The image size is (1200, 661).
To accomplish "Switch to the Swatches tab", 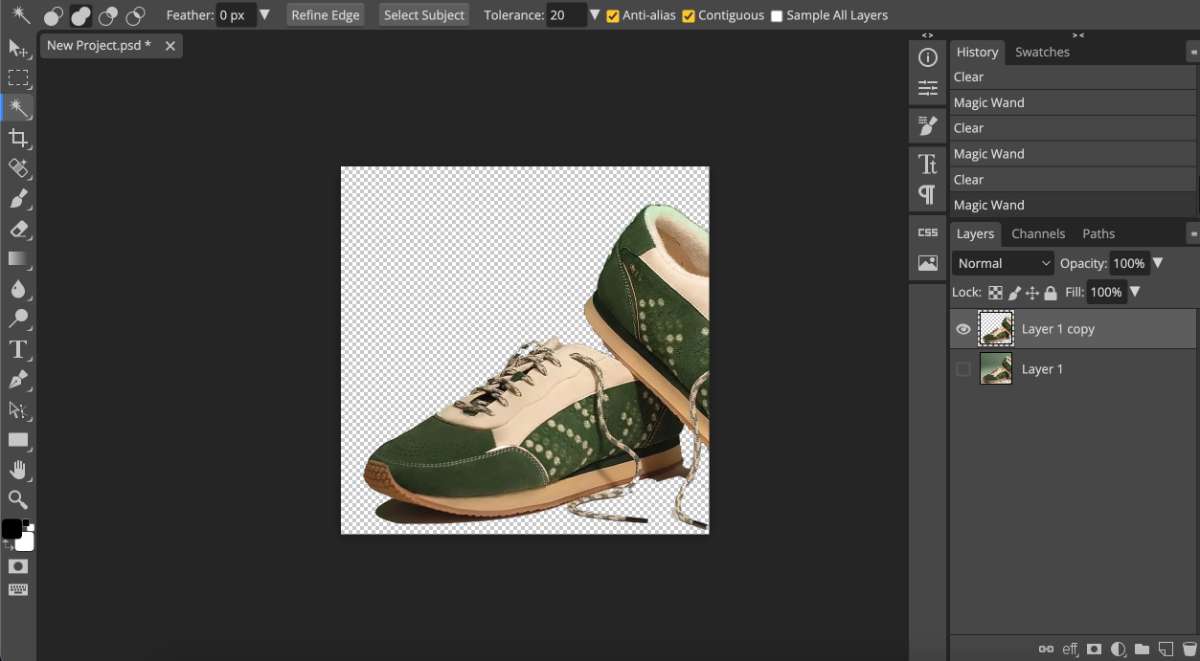I will [x=1042, y=52].
